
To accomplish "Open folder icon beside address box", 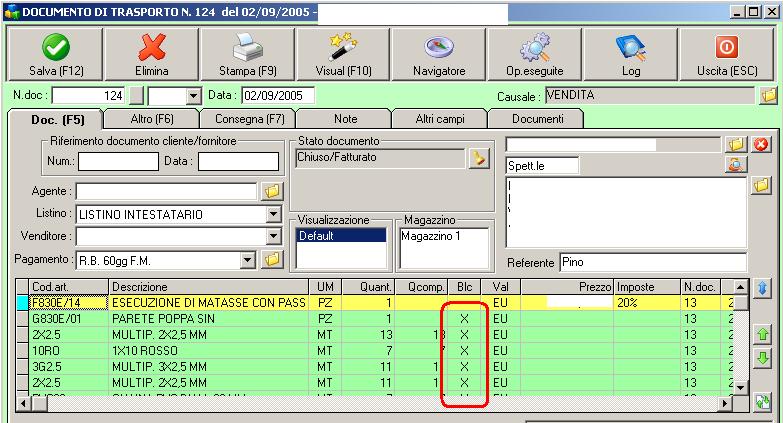I will tap(761, 185).
